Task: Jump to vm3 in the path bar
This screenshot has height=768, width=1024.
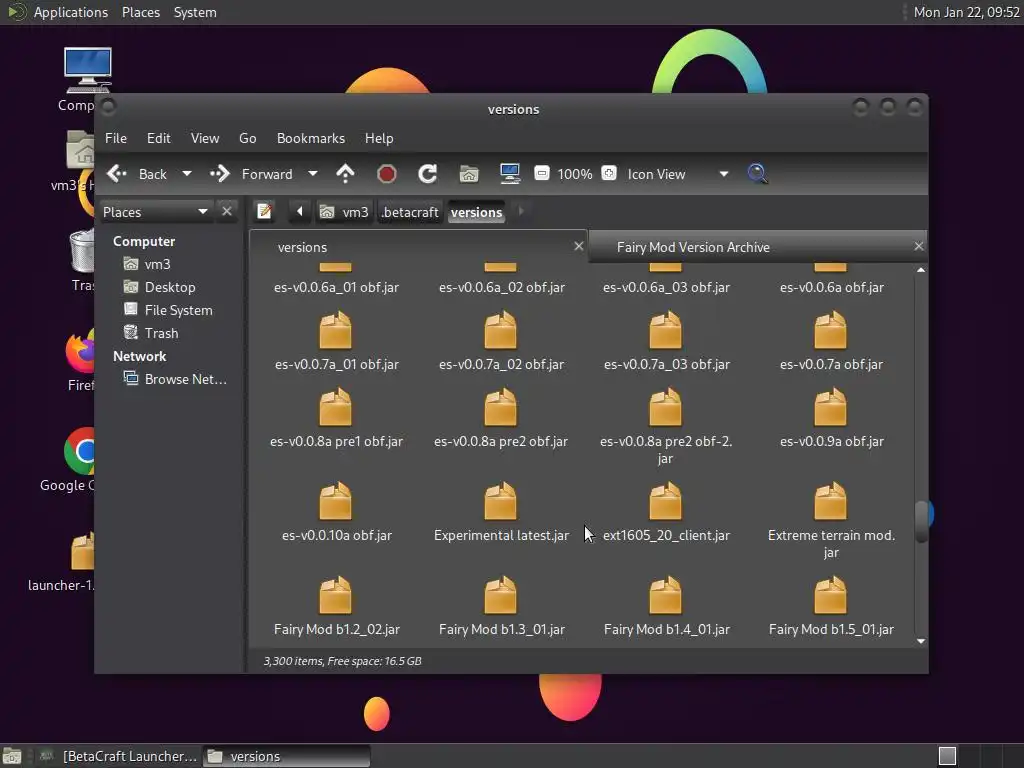Action: [345, 212]
